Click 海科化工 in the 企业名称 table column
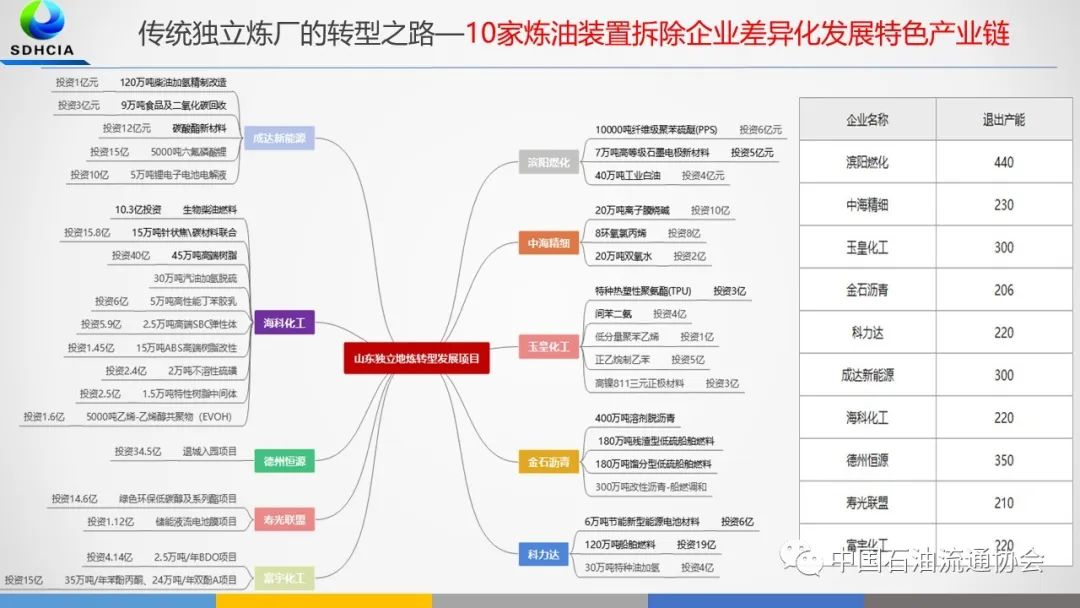The width and height of the screenshot is (1080, 608). 867,418
